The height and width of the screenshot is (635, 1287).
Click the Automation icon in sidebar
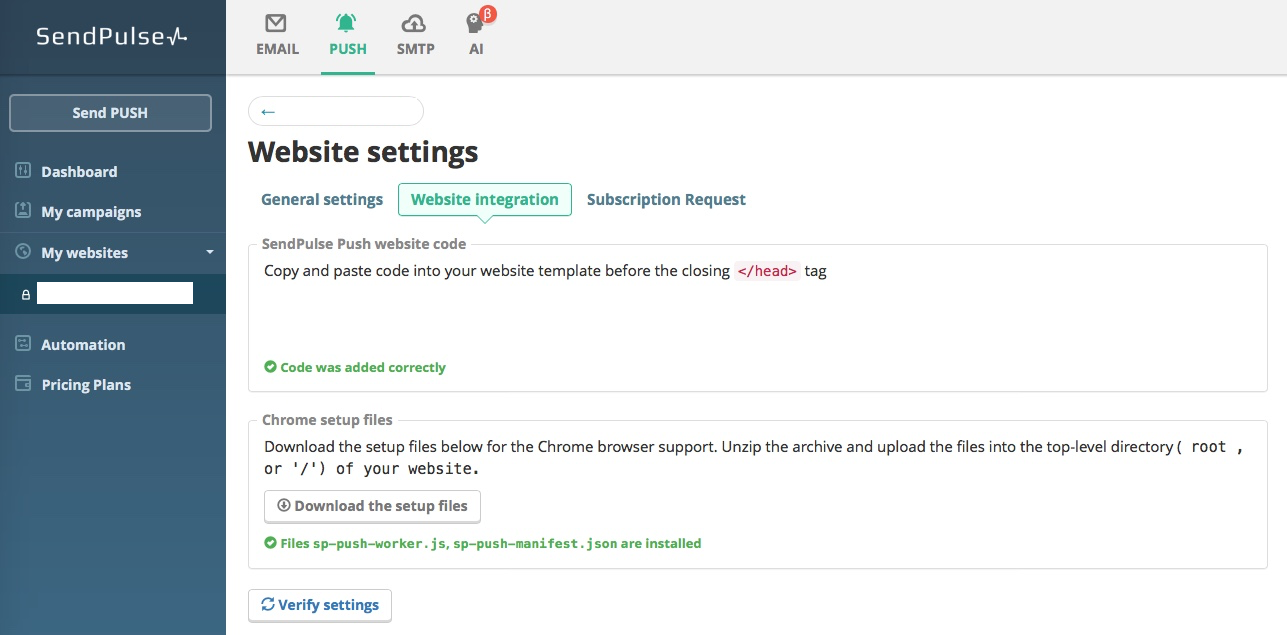pos(24,344)
